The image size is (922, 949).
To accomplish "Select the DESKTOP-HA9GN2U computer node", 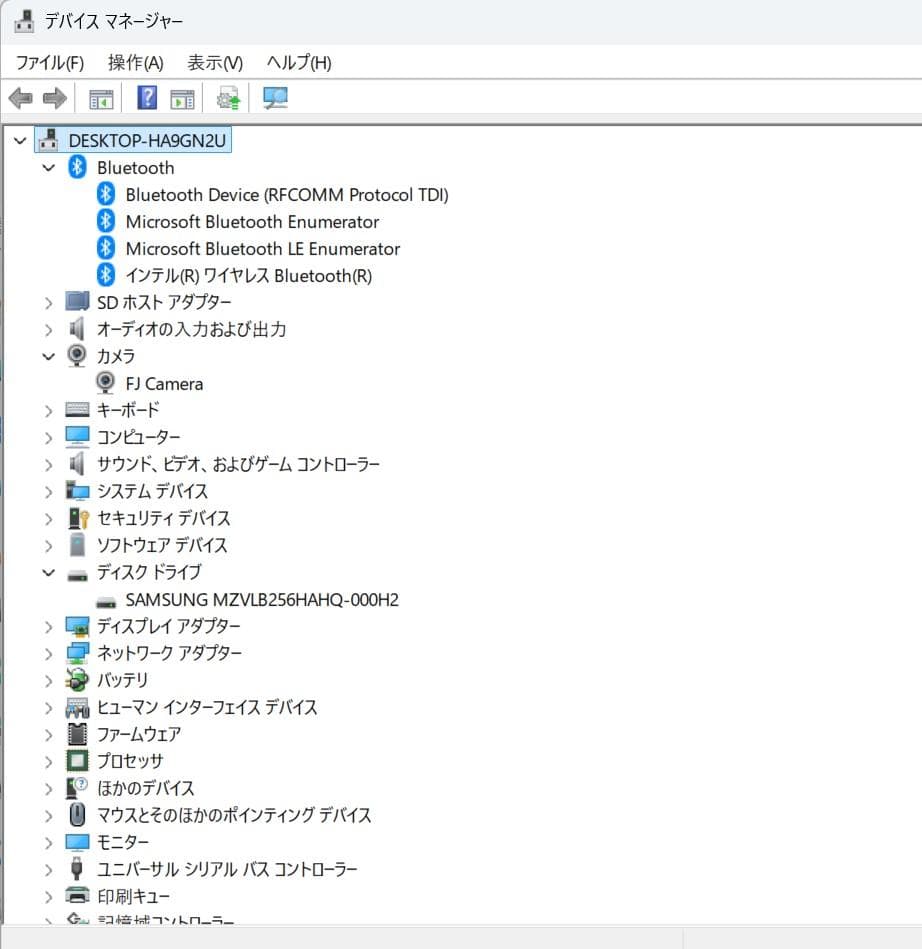I will coord(149,140).
